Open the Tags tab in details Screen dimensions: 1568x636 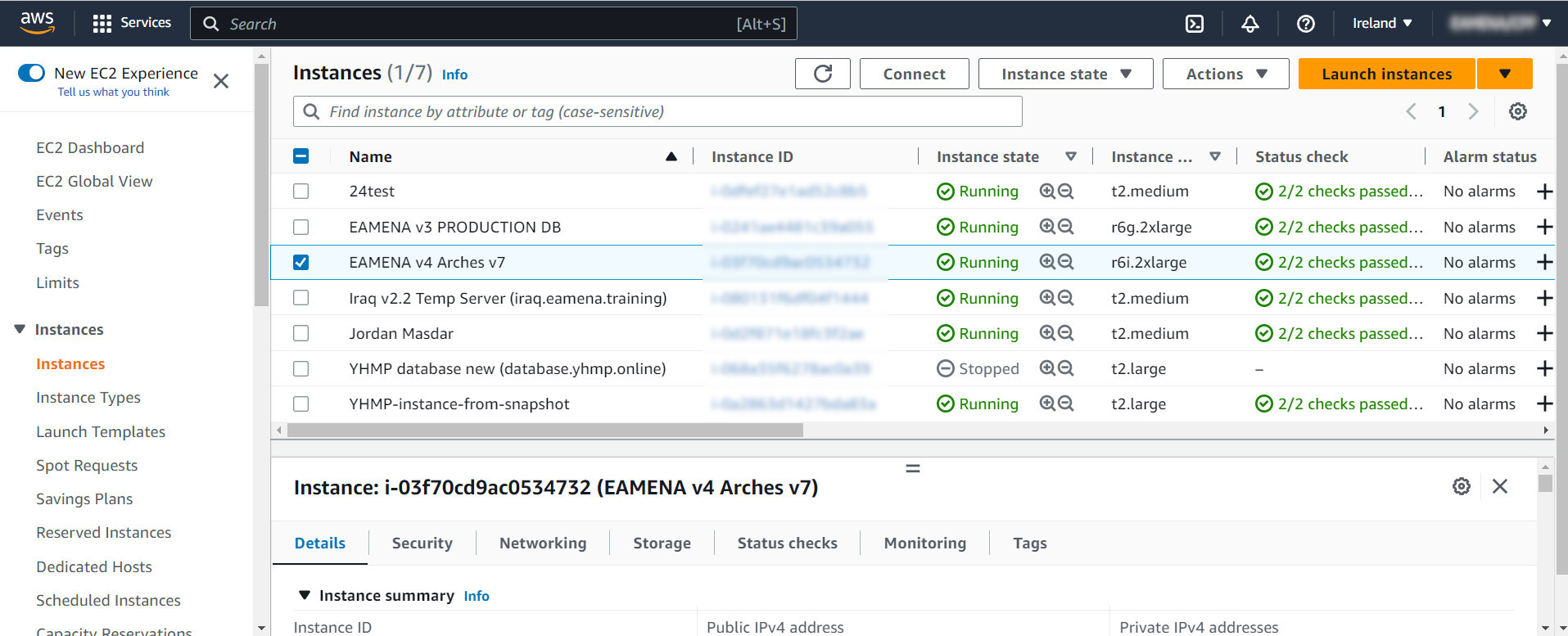coord(1030,543)
